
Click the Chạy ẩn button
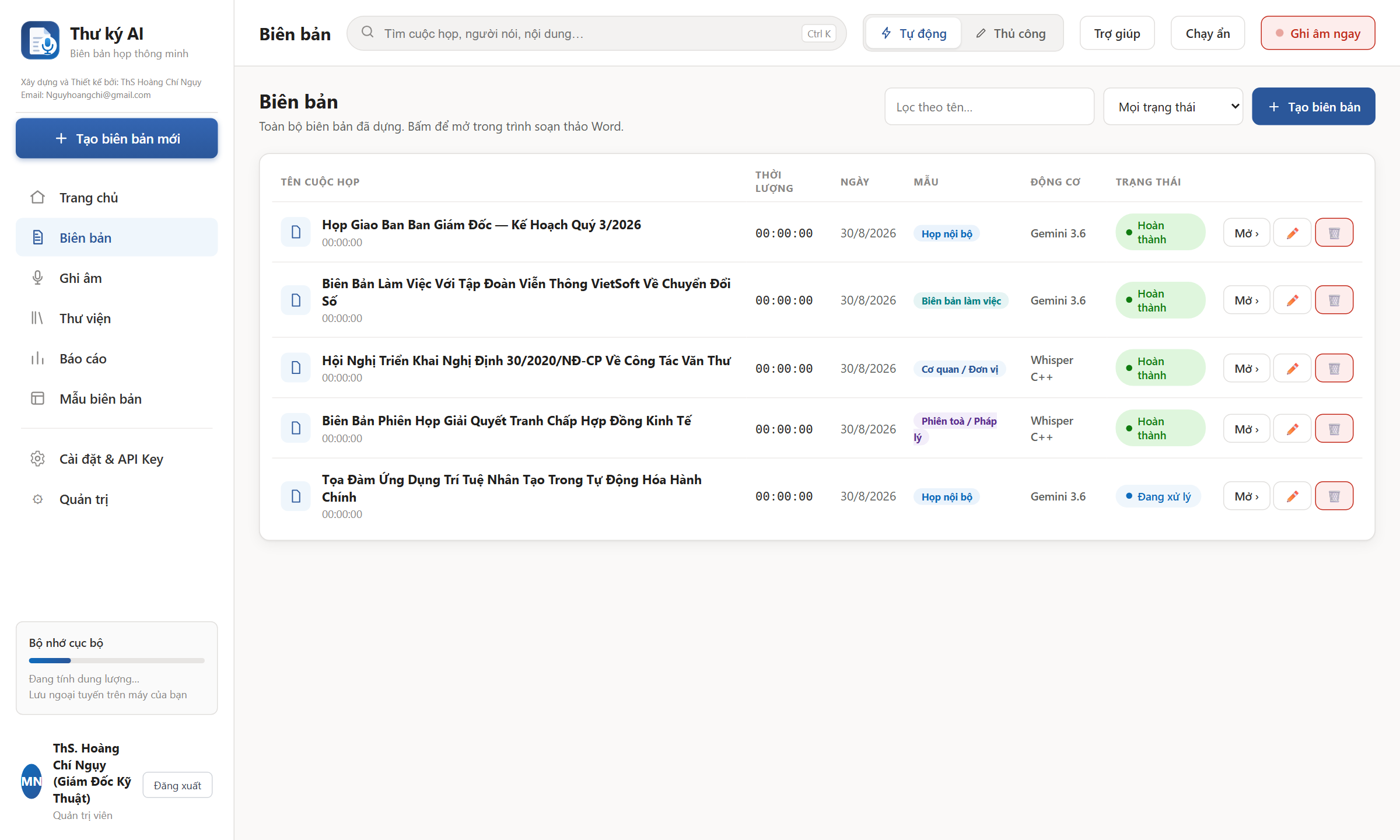[x=1207, y=33]
